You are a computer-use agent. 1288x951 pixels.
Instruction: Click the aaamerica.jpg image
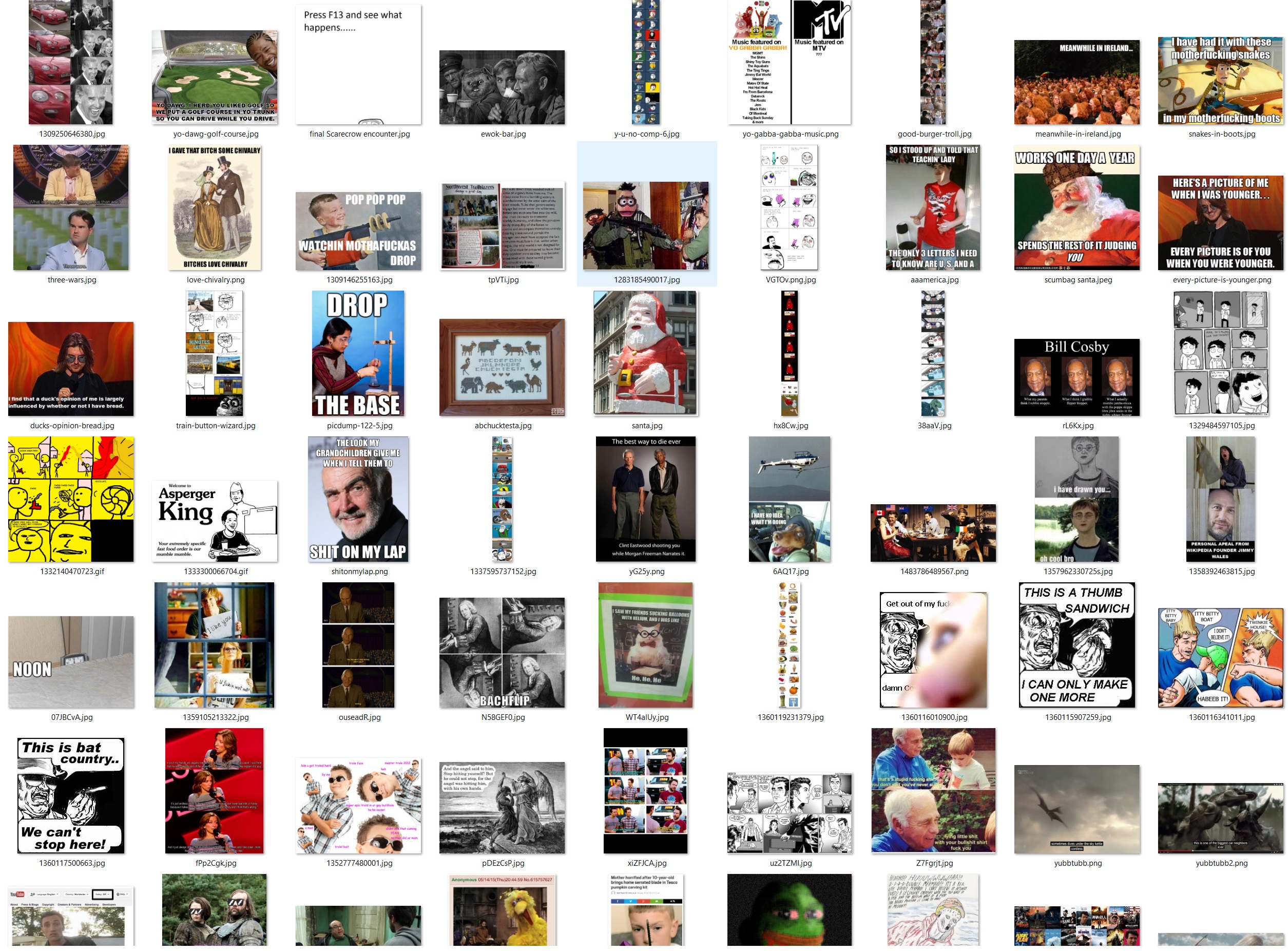coord(933,208)
